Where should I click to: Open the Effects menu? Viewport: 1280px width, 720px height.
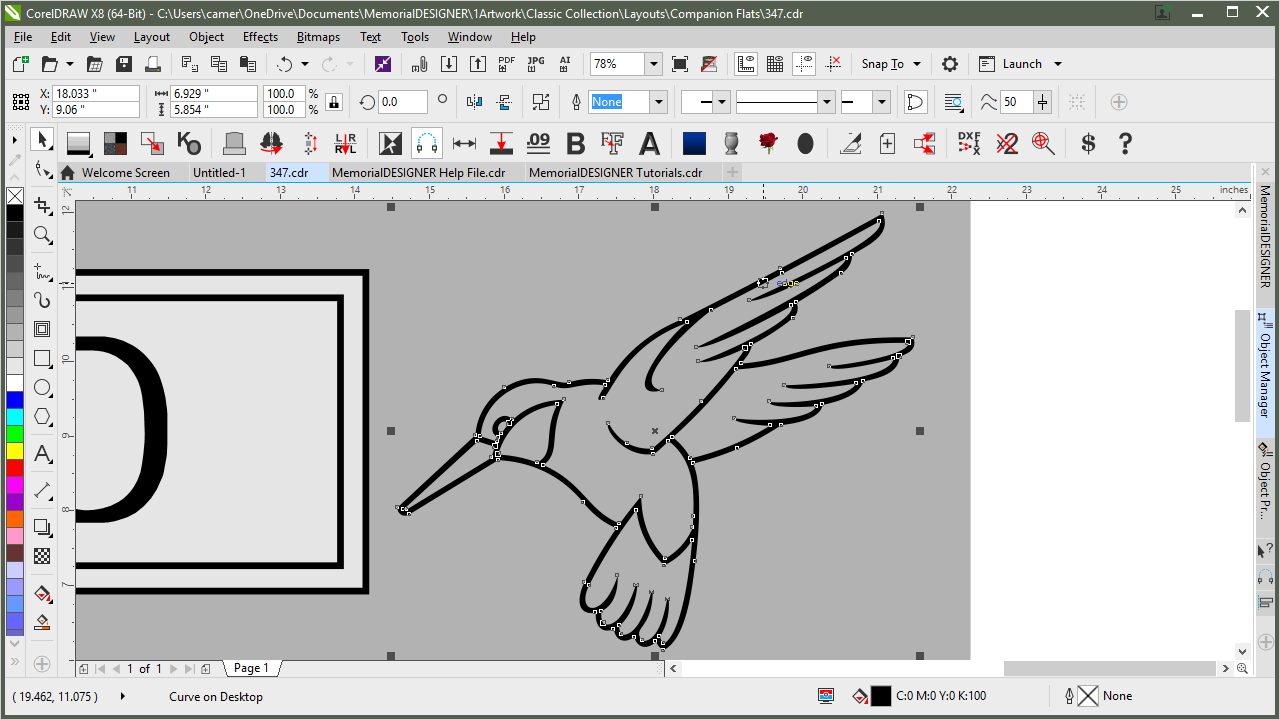pos(260,37)
